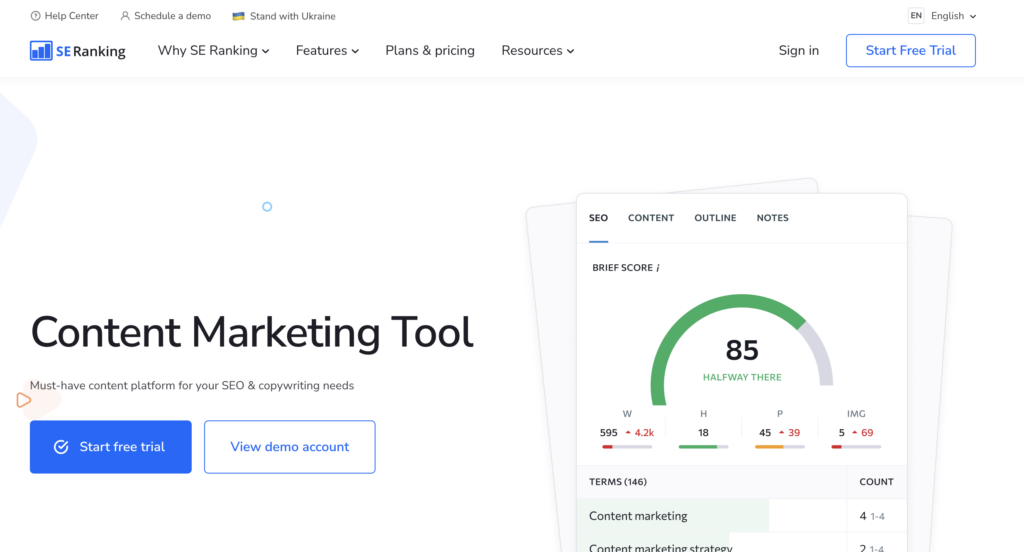Switch to the CONTENT tab
The width and height of the screenshot is (1024, 552).
(x=650, y=218)
